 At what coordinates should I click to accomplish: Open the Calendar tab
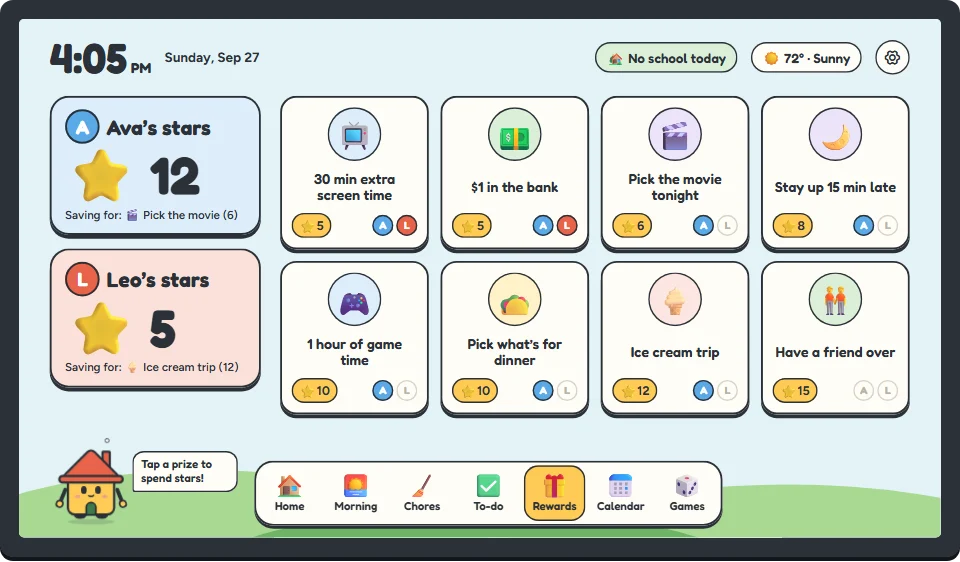pos(620,493)
